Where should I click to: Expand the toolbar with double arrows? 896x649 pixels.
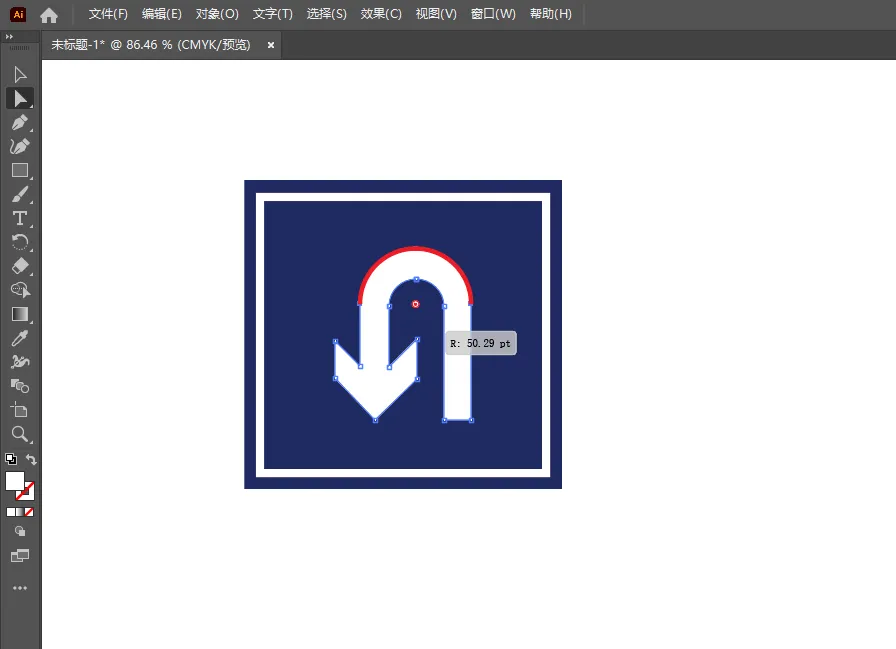(x=9, y=37)
